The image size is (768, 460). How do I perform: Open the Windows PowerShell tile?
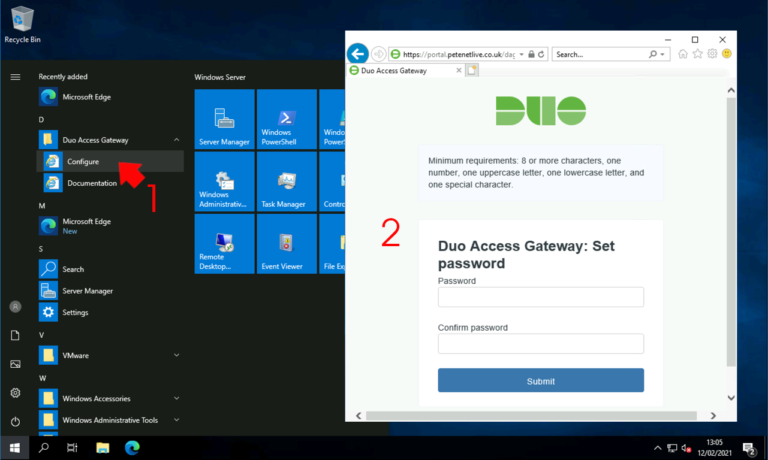pos(287,119)
